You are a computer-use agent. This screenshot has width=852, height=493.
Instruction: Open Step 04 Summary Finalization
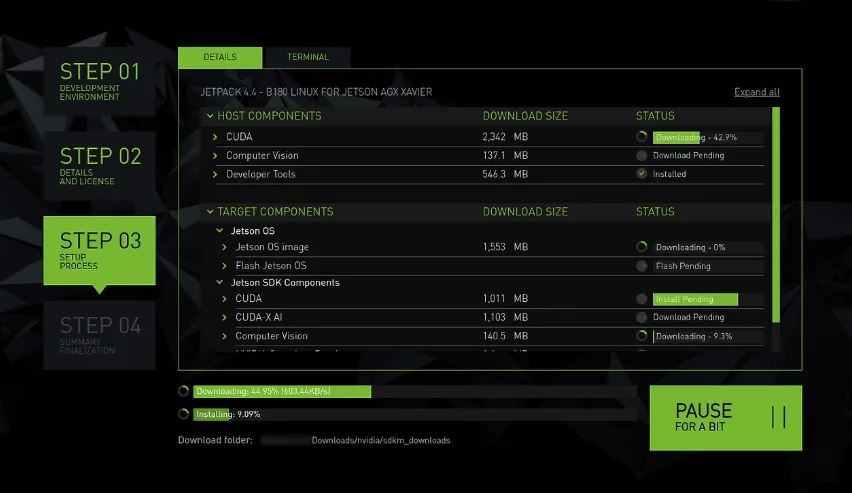pos(99,335)
